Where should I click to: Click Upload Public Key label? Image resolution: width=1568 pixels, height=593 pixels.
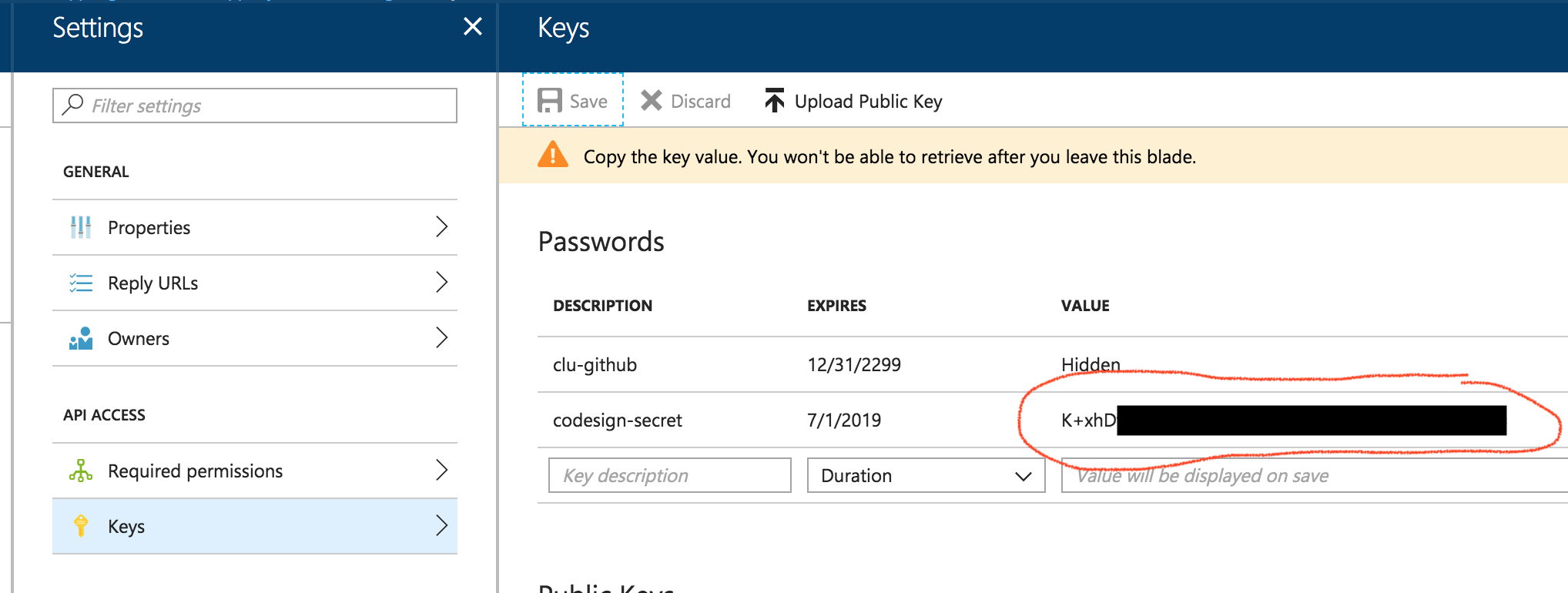[869, 102]
